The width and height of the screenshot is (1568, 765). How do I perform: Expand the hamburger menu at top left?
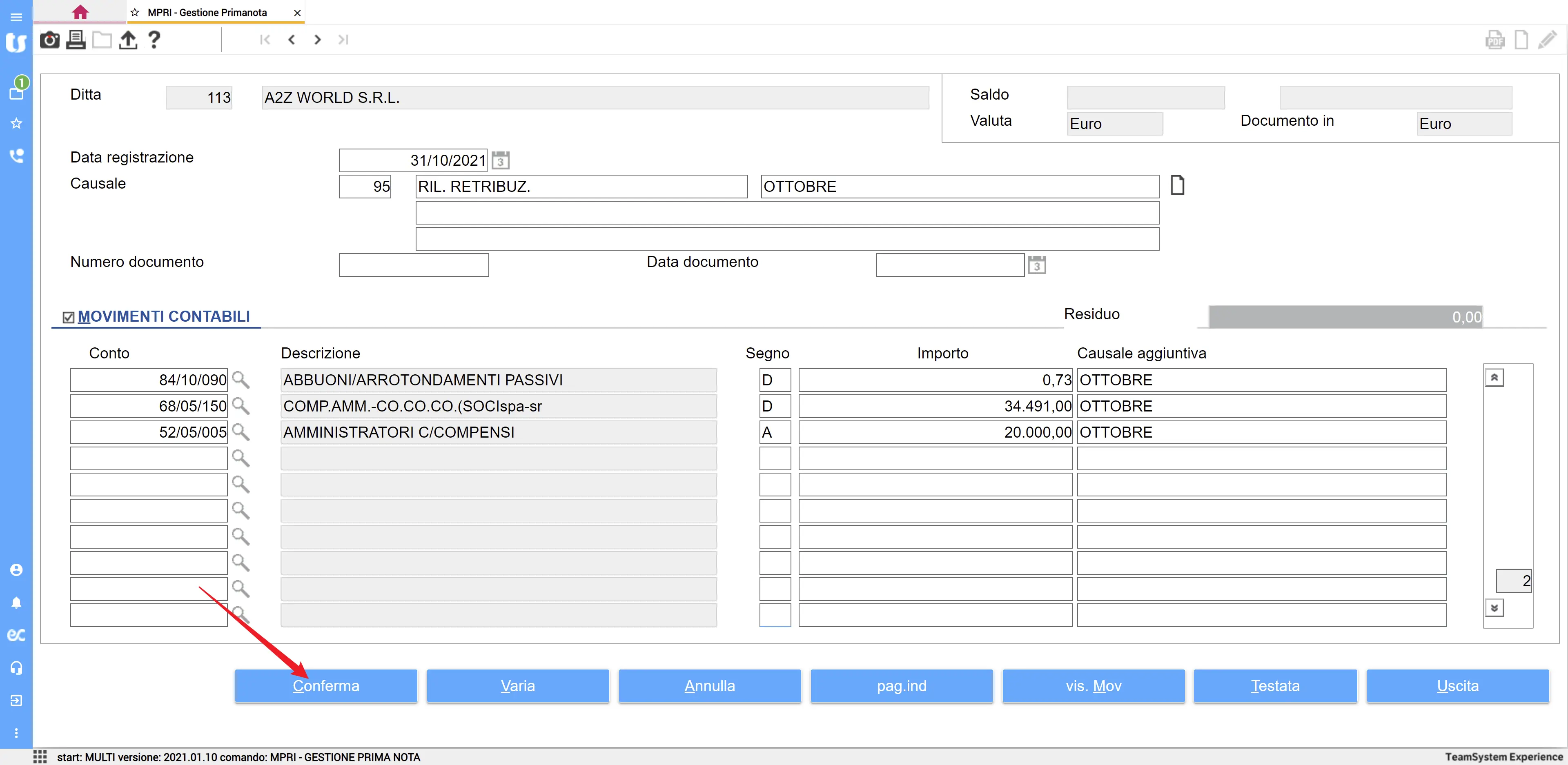tap(16, 17)
